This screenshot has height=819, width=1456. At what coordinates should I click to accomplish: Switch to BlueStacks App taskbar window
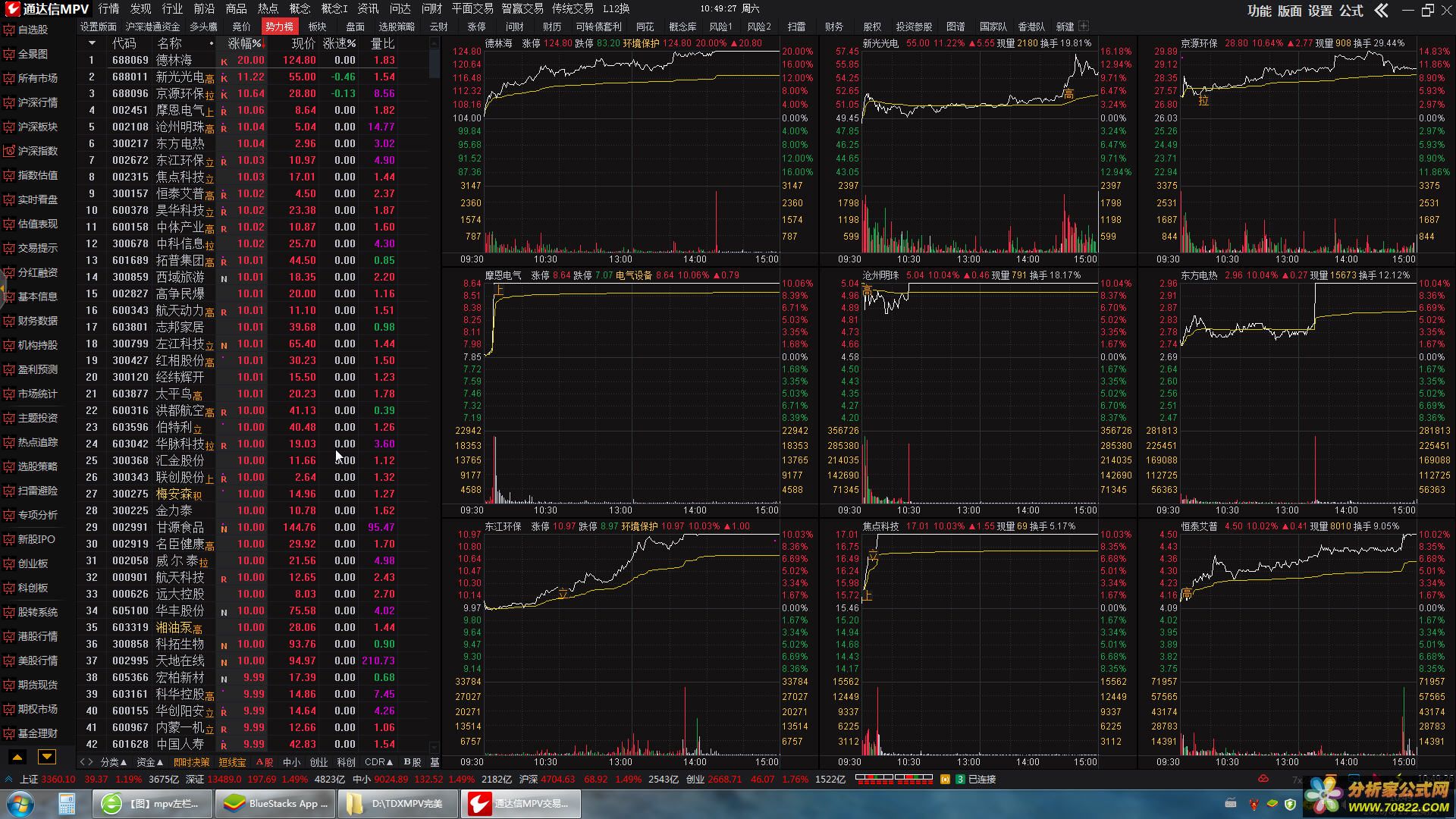(276, 803)
